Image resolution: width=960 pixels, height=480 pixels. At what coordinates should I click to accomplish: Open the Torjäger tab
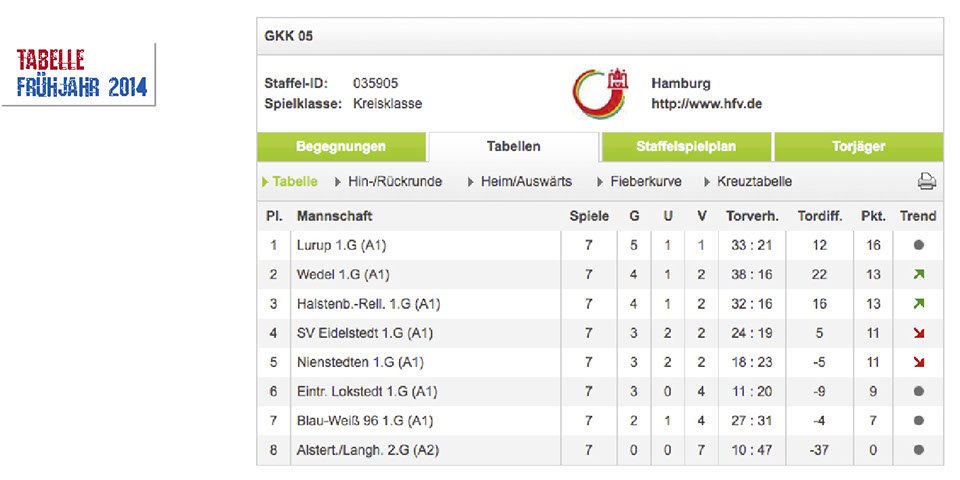858,146
